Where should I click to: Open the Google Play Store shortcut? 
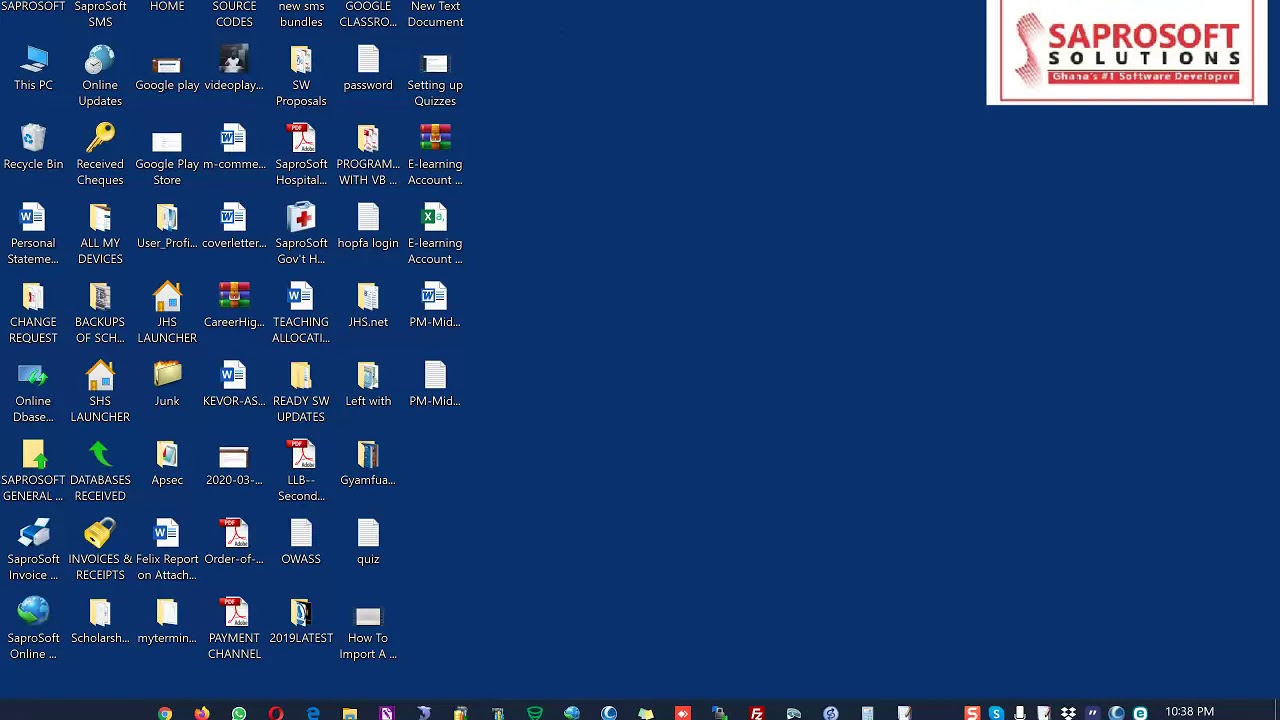coord(167,156)
